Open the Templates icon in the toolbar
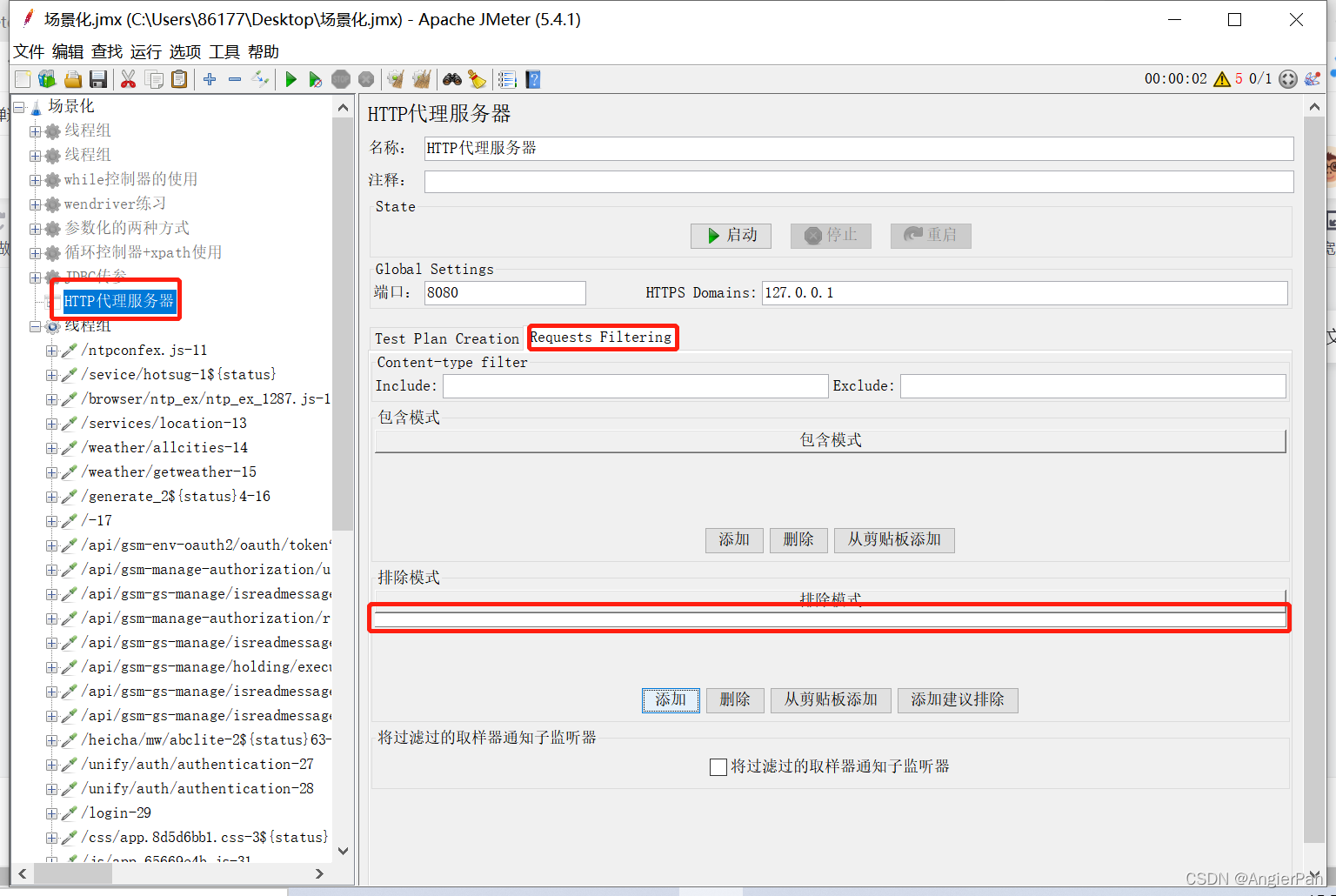The image size is (1336, 896). pos(47,79)
